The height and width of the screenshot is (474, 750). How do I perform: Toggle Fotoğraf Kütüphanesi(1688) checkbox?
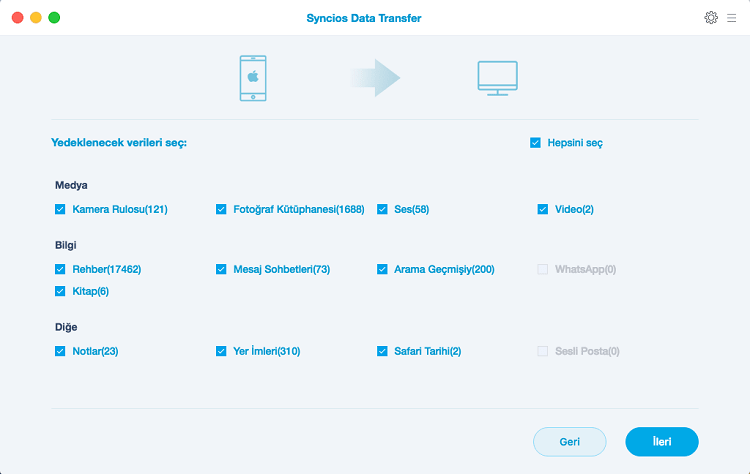pos(221,209)
